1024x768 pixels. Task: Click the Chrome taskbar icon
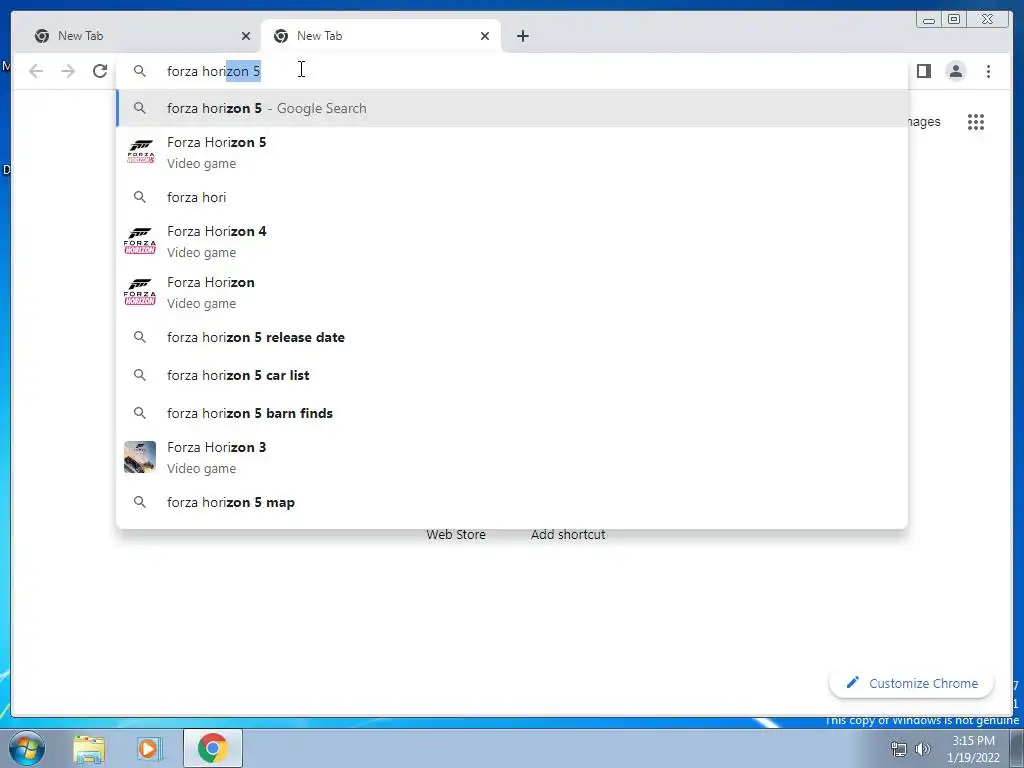[213, 748]
